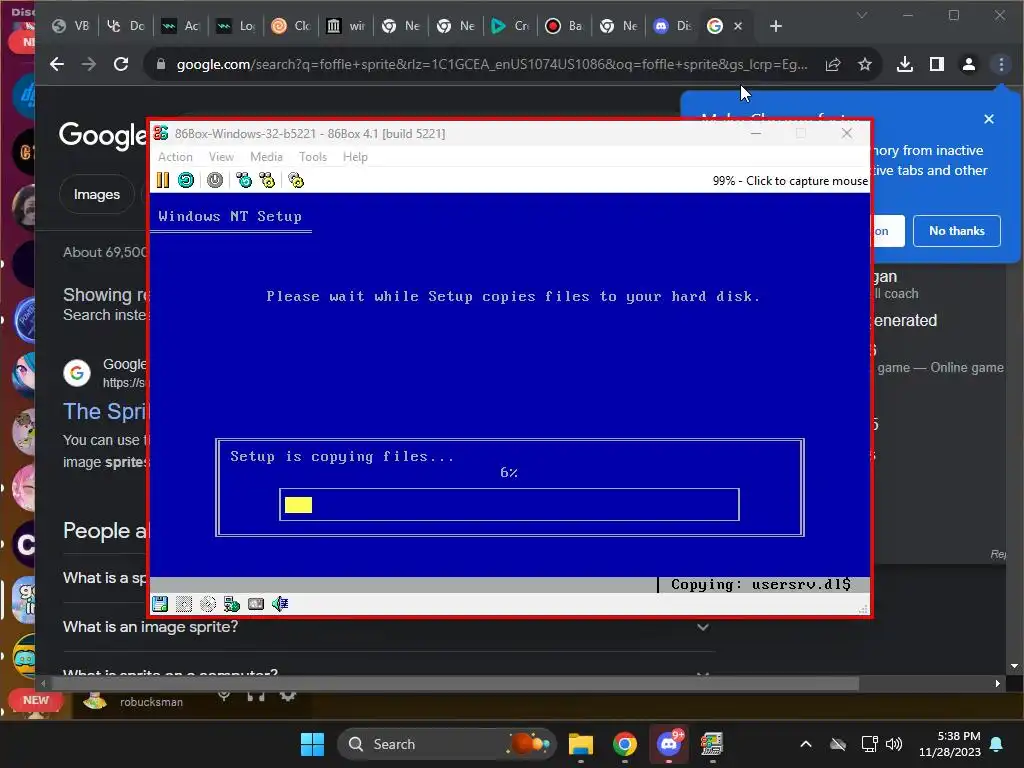
Task: Click the hard disk status icon
Action: pyautogui.click(x=256, y=604)
